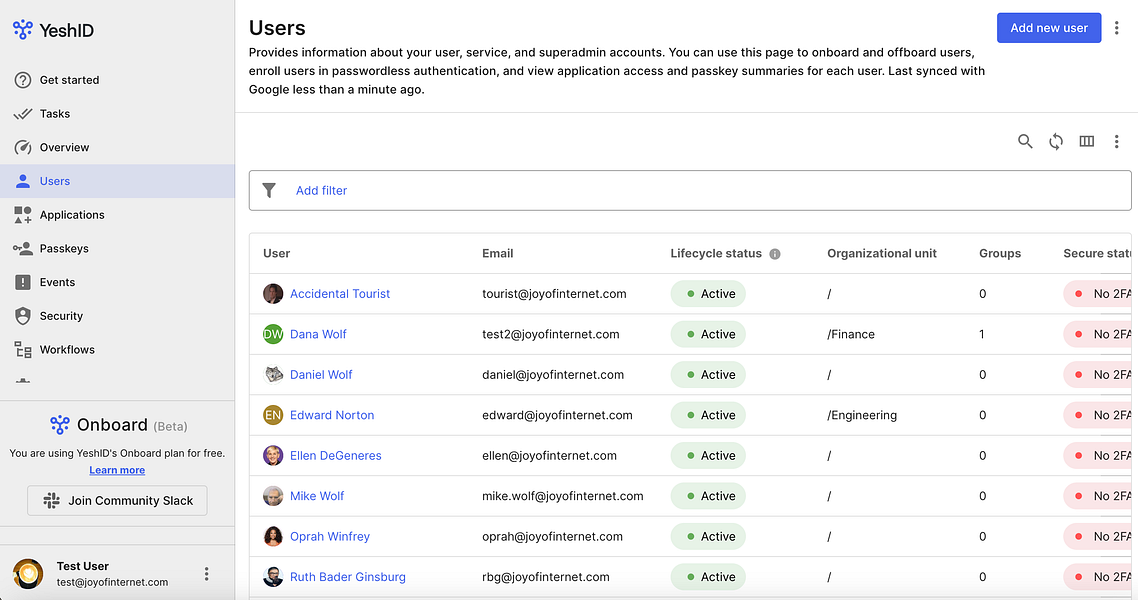Click the filter funnel icon
Viewport: 1138px width, 600px height.
point(269,190)
